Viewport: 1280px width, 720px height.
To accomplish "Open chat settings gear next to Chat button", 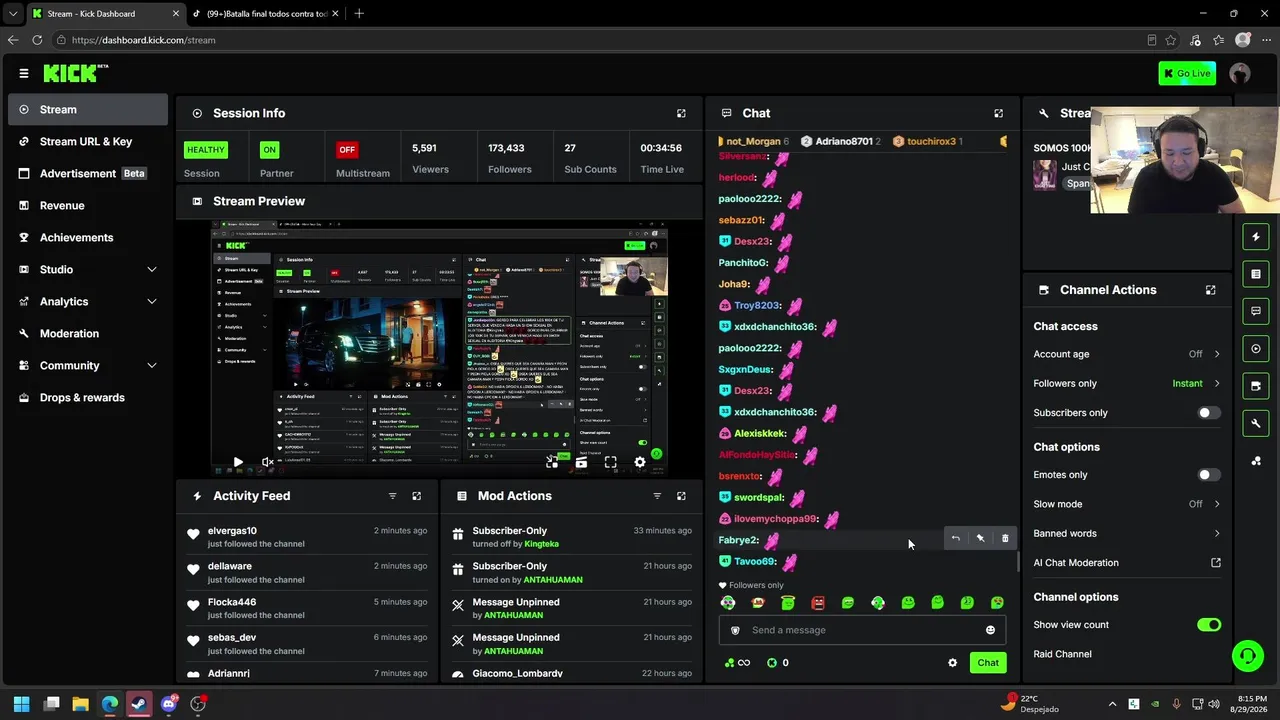I will pos(952,663).
